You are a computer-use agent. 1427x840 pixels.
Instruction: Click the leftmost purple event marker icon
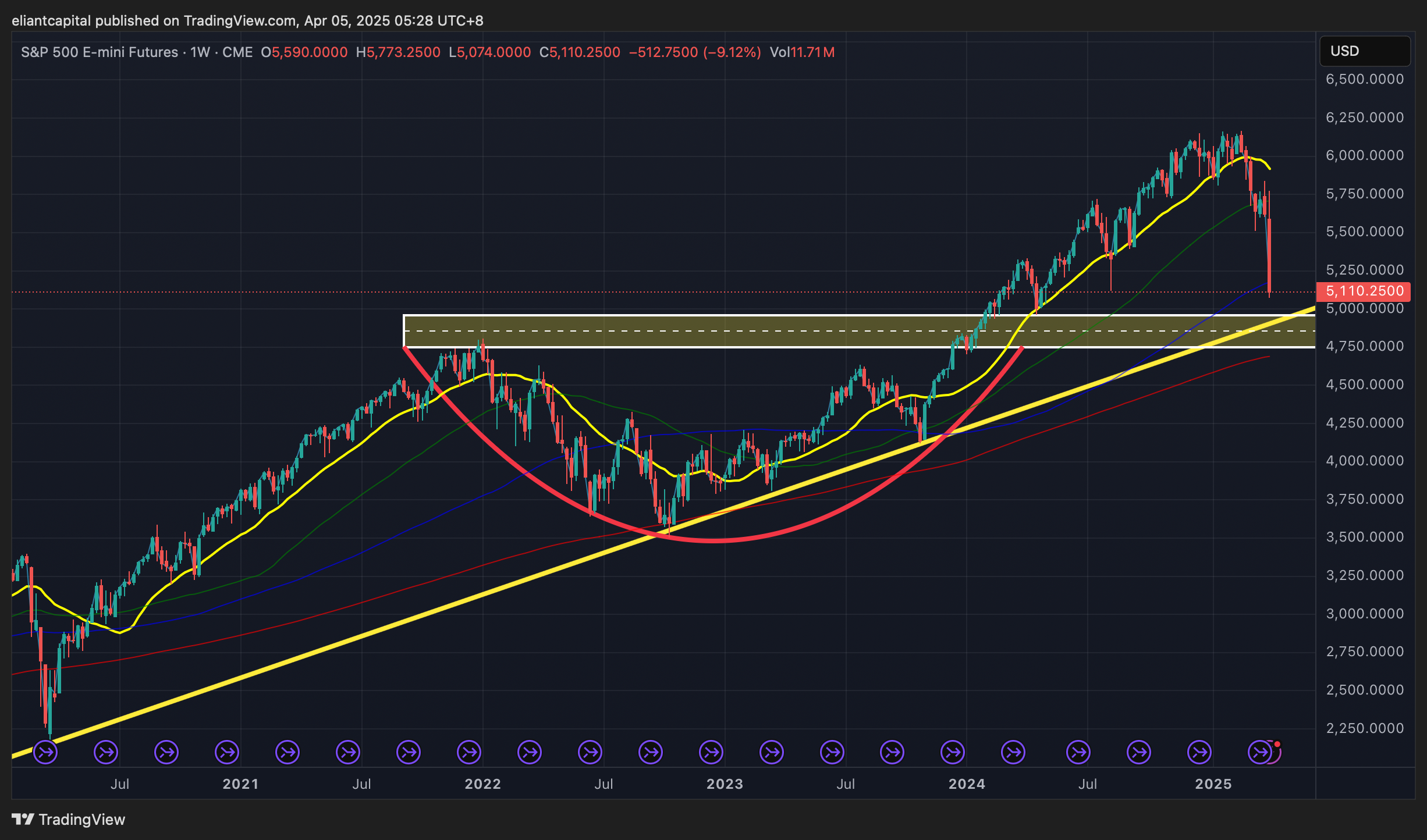click(x=45, y=752)
